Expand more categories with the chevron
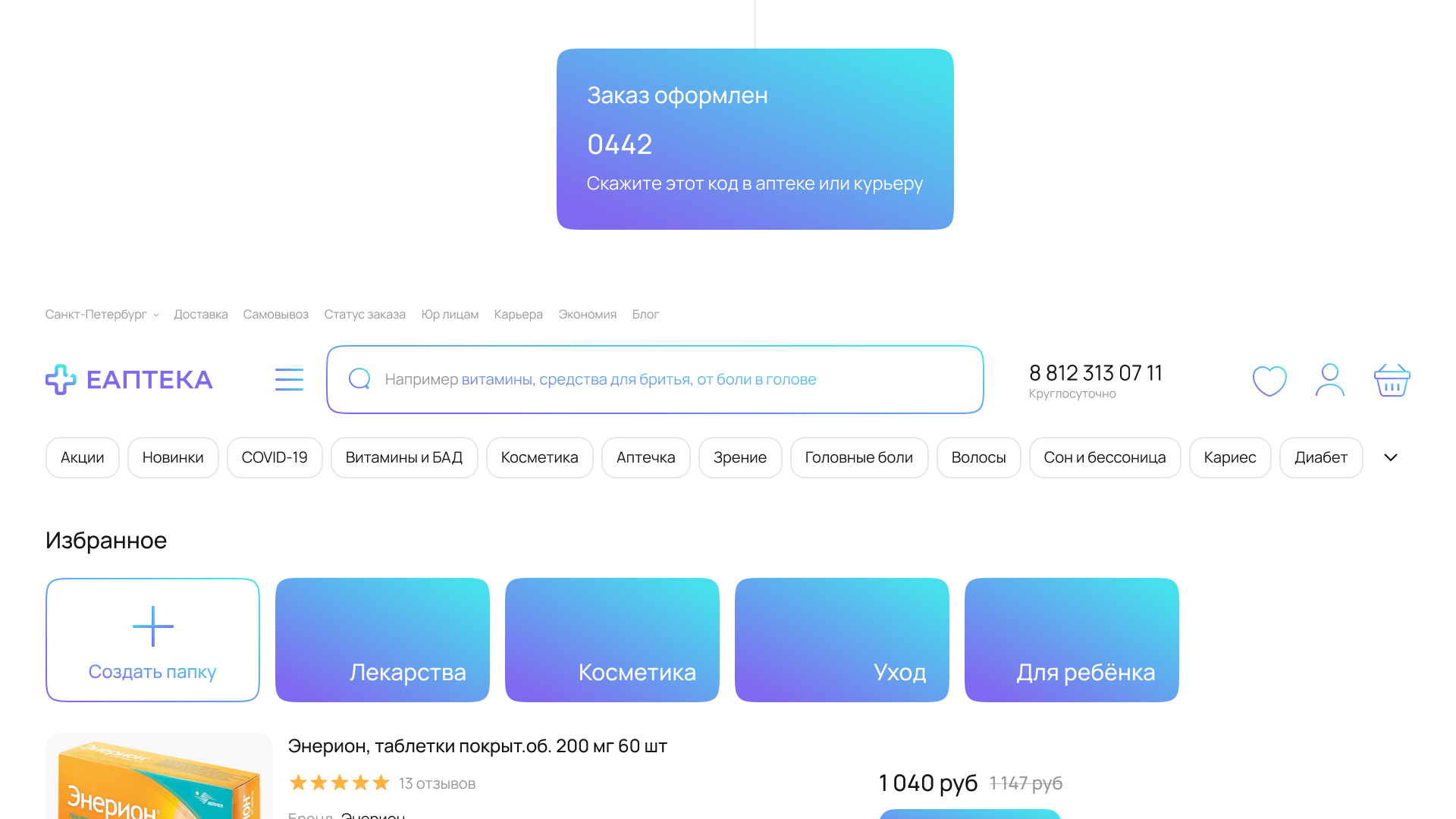This screenshot has width=1456, height=819. [x=1390, y=457]
